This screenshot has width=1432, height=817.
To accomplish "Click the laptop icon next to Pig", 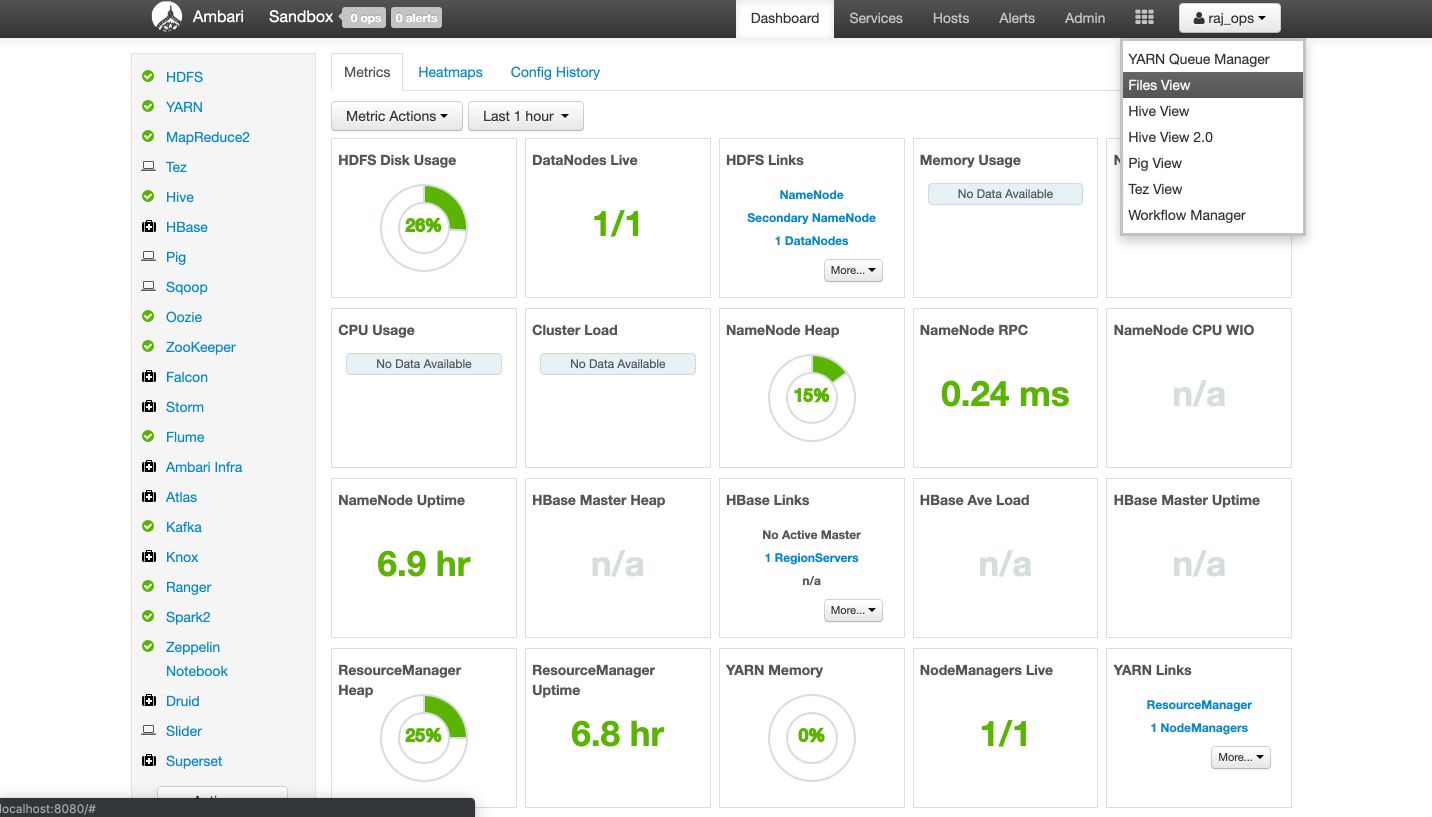I will pos(148,256).
